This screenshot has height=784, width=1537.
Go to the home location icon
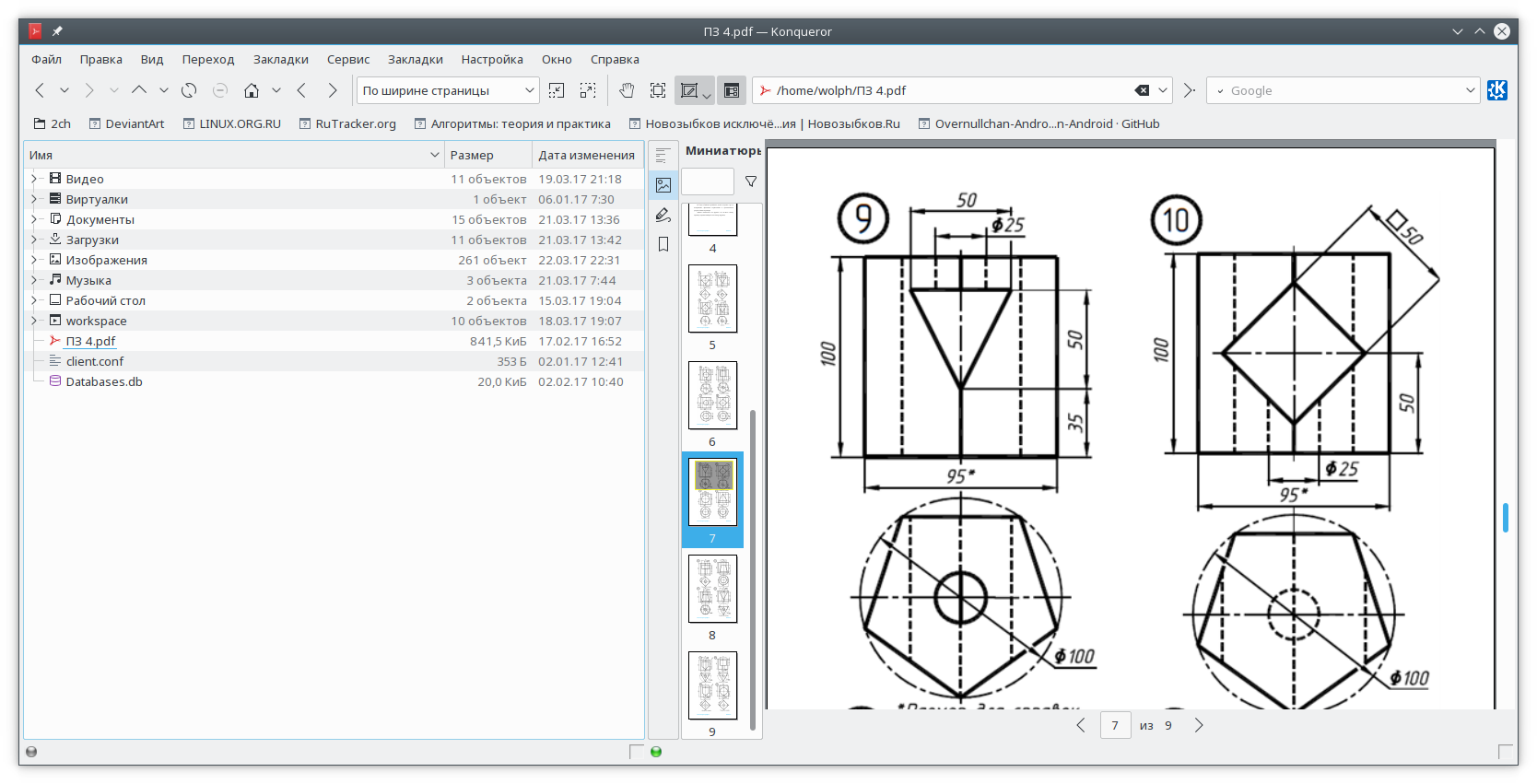[x=251, y=90]
